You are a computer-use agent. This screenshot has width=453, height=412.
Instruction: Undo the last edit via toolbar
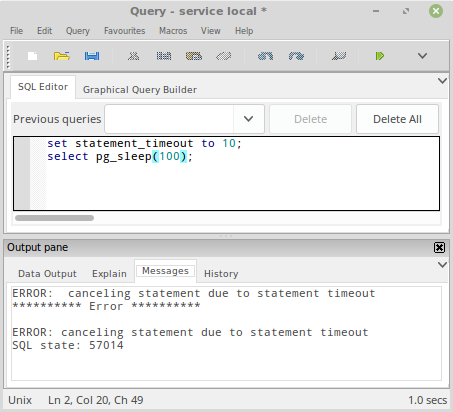point(265,56)
